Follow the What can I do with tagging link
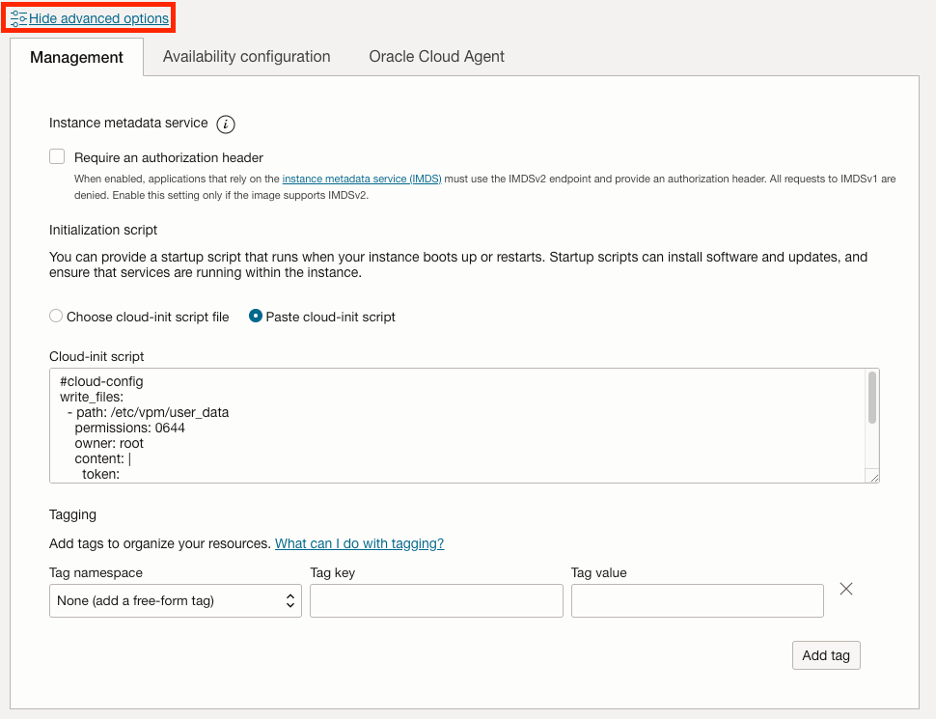The width and height of the screenshot is (936, 720). coord(359,543)
